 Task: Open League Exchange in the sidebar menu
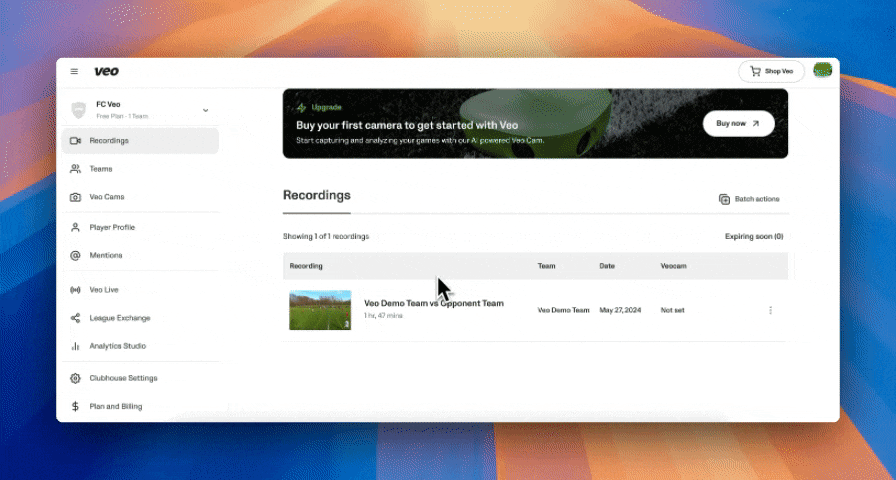tap(140, 318)
